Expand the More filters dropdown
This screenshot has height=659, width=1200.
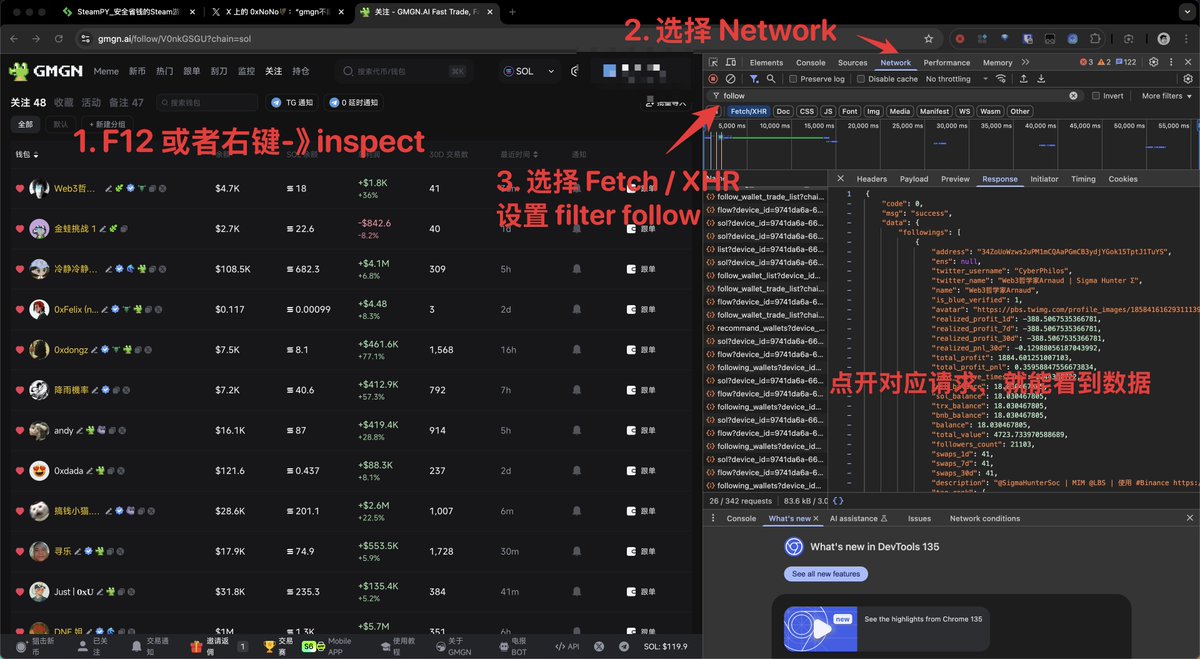[x=1167, y=95]
